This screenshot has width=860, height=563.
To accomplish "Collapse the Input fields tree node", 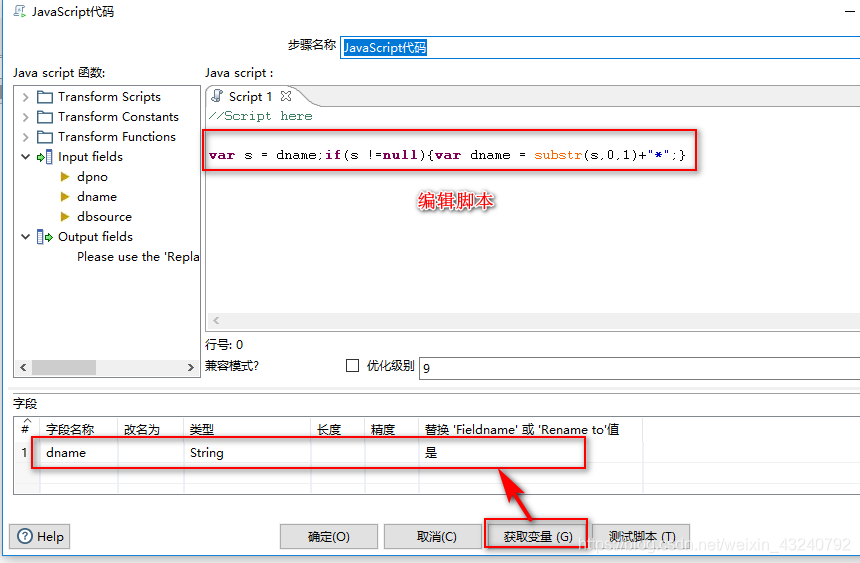I will click(x=25, y=157).
